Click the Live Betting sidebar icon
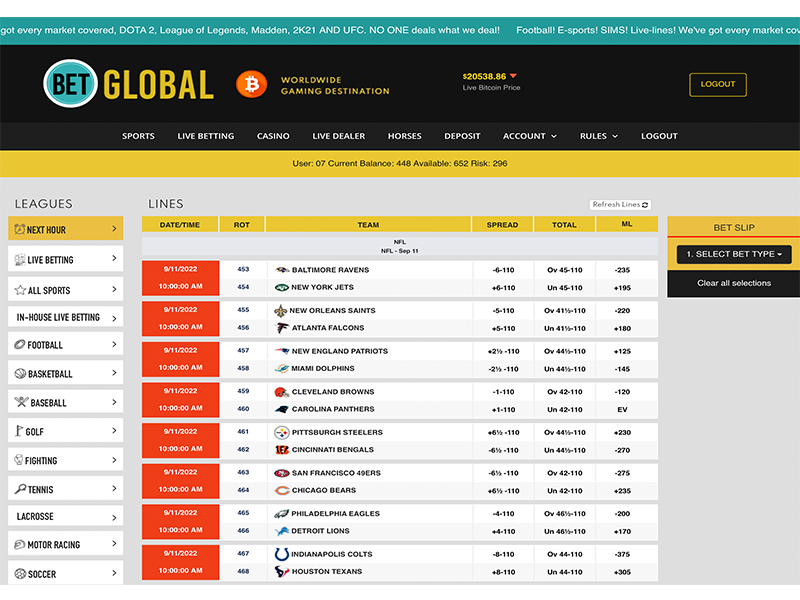Image resolution: width=800 pixels, height=600 pixels. pos(20,259)
